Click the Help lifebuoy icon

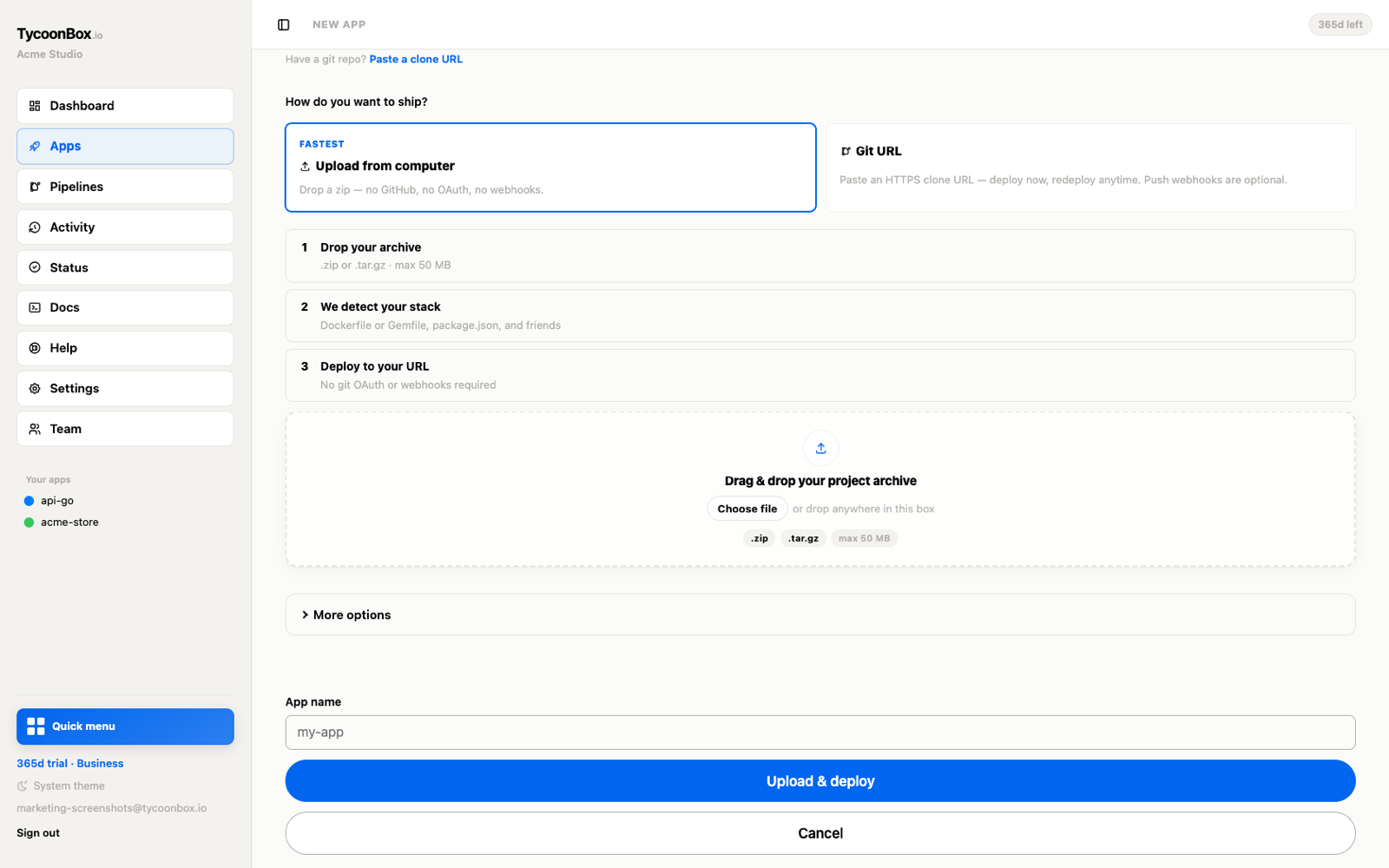pyautogui.click(x=35, y=348)
